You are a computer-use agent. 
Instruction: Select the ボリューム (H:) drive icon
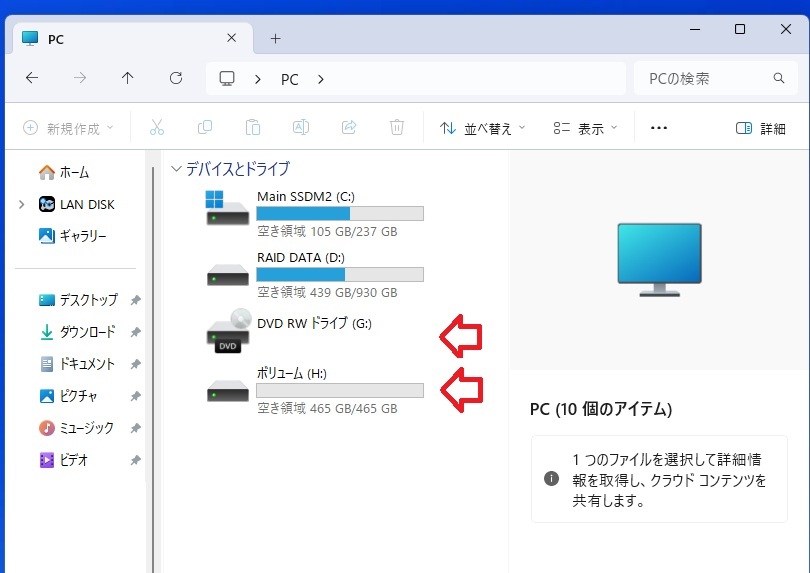click(x=228, y=391)
